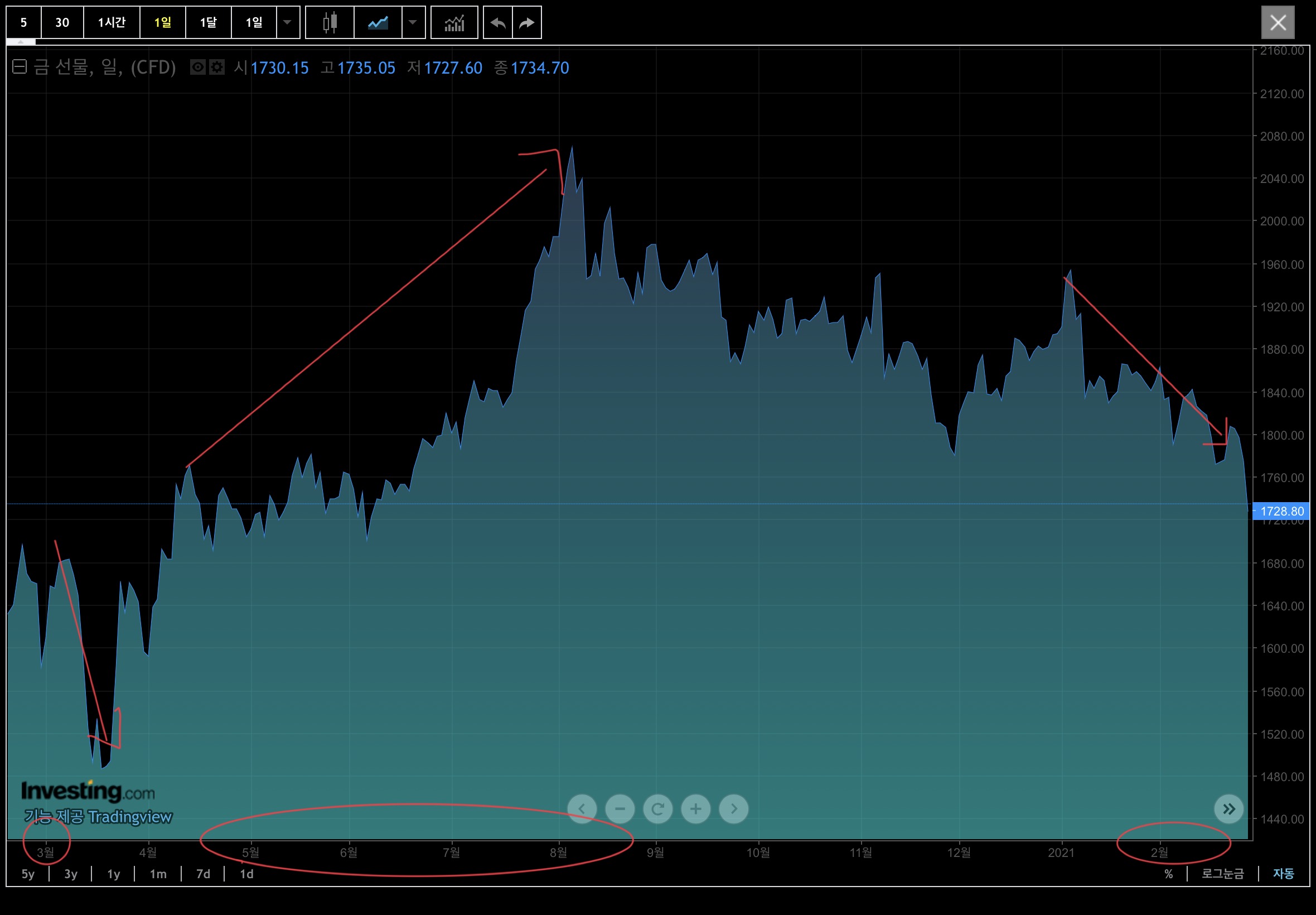Zoom in with the plus icon
Image resolution: width=1316 pixels, height=915 pixels.
(695, 809)
